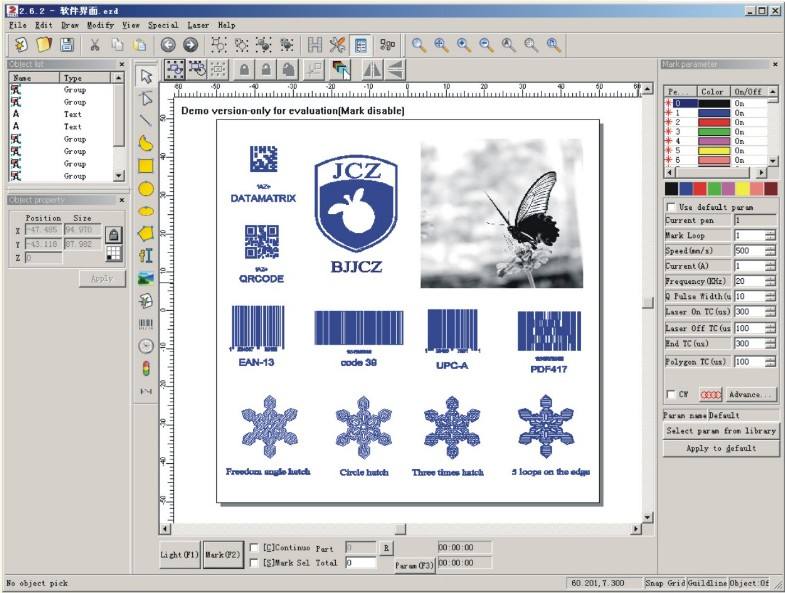Click the bitmap image import tool
The width and height of the screenshot is (785, 593).
(146, 278)
